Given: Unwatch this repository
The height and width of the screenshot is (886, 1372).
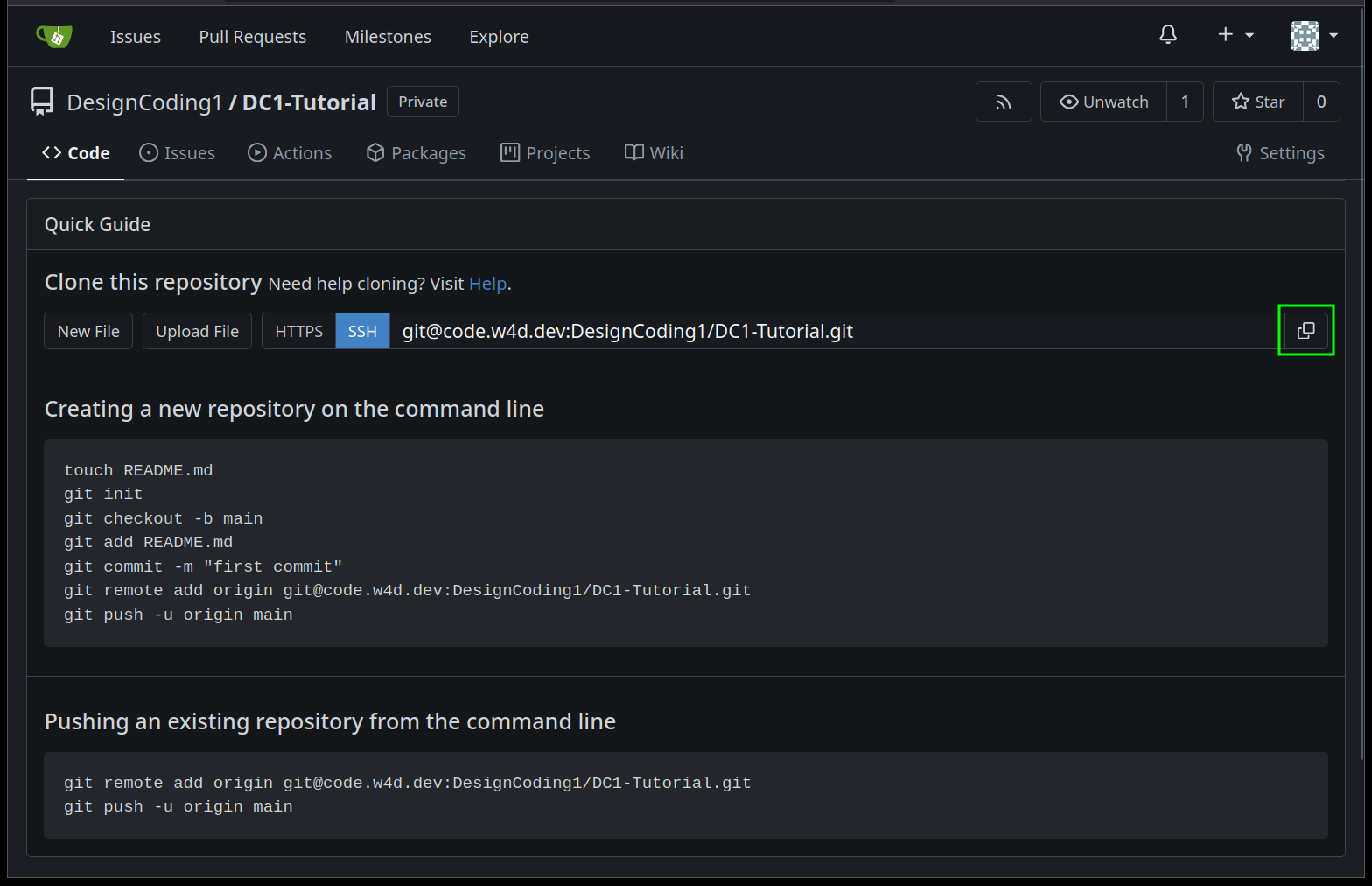Looking at the screenshot, I should (1104, 102).
